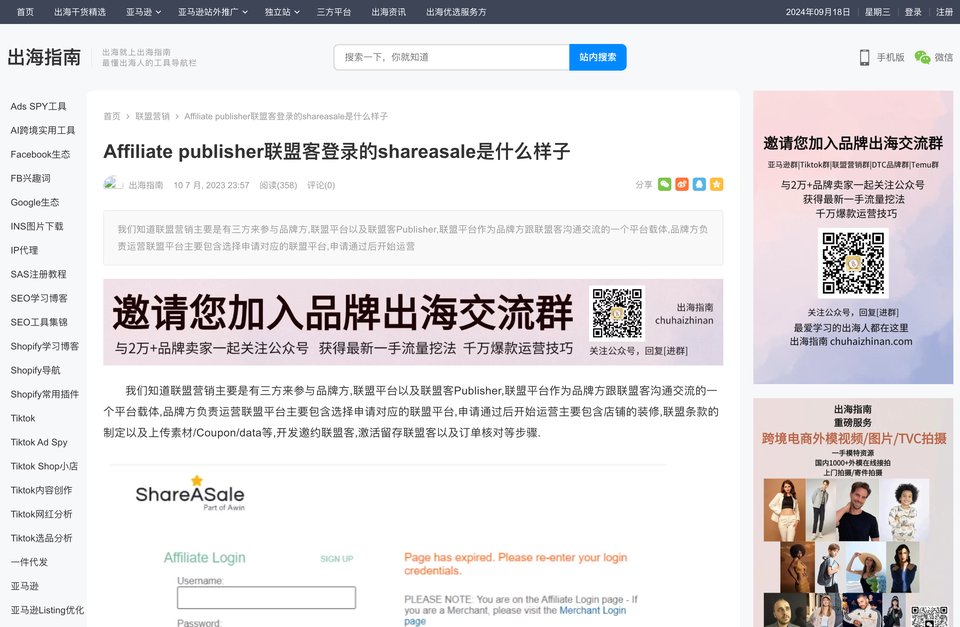Open the 跨境电商外模视频/图片/TVC拍摄 ad
This screenshot has height=627, width=960.
853,512
